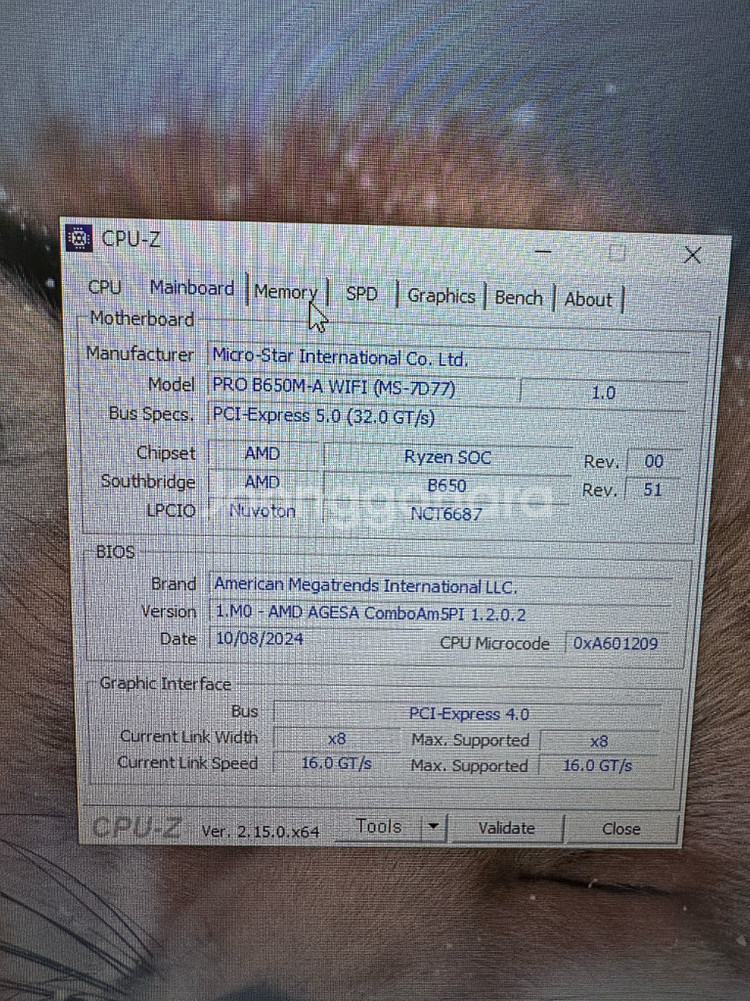Click the BIOS Version 1.M0 AGESA field
This screenshot has width=750, height=1001.
[441, 613]
